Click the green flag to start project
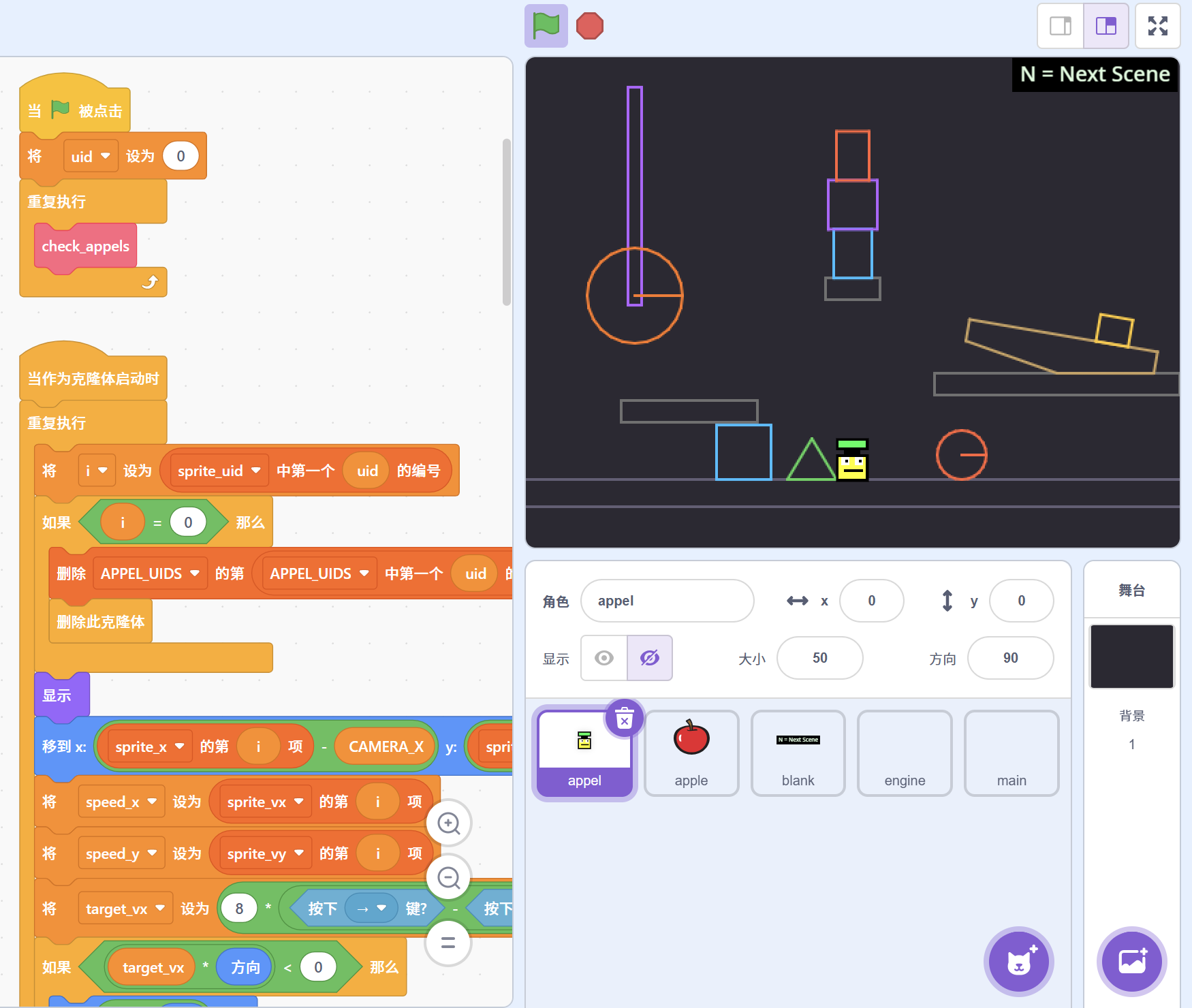Screen dimensions: 1192x1008 tap(546, 26)
